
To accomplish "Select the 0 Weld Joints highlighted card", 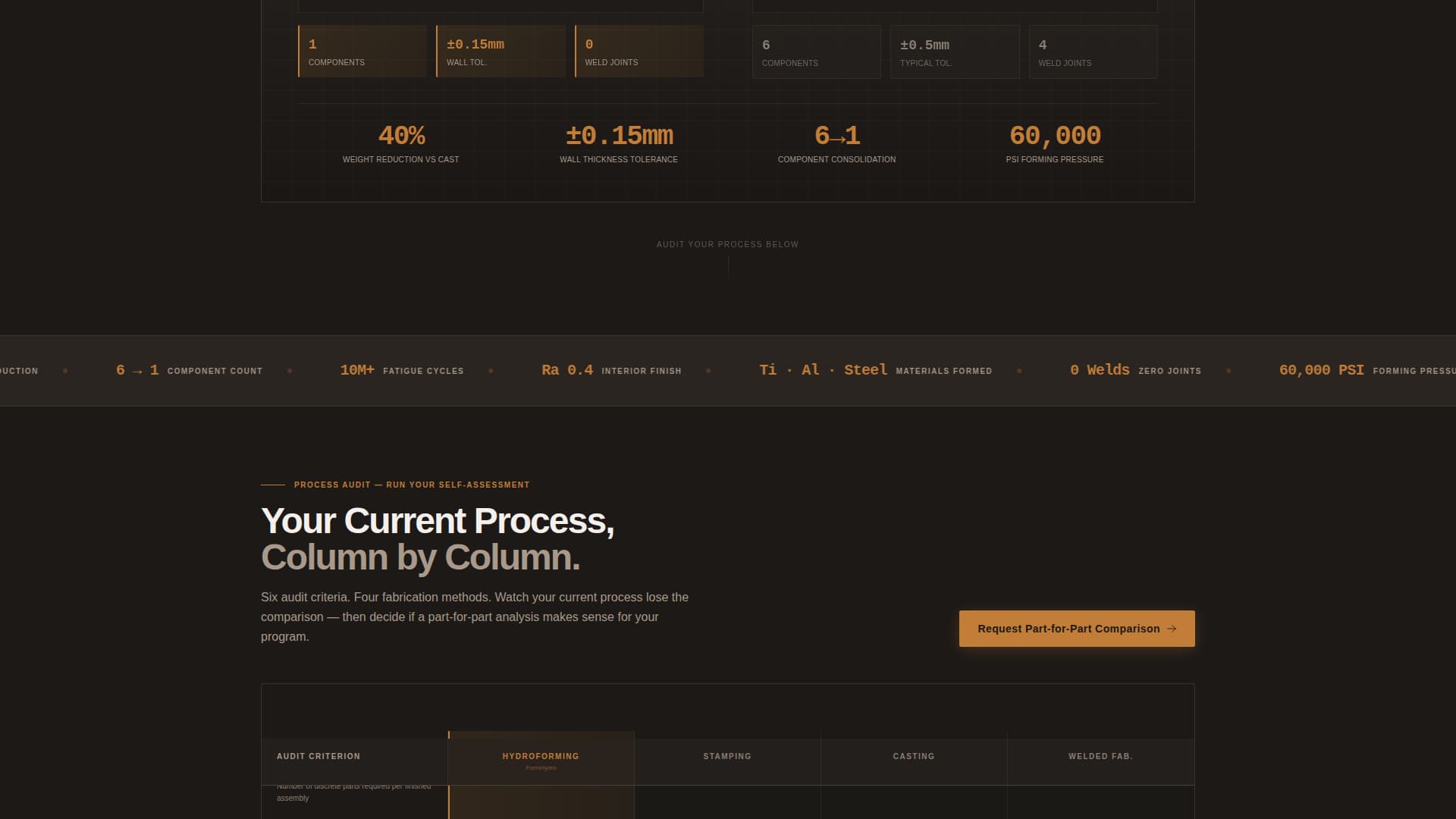I will tap(639, 52).
